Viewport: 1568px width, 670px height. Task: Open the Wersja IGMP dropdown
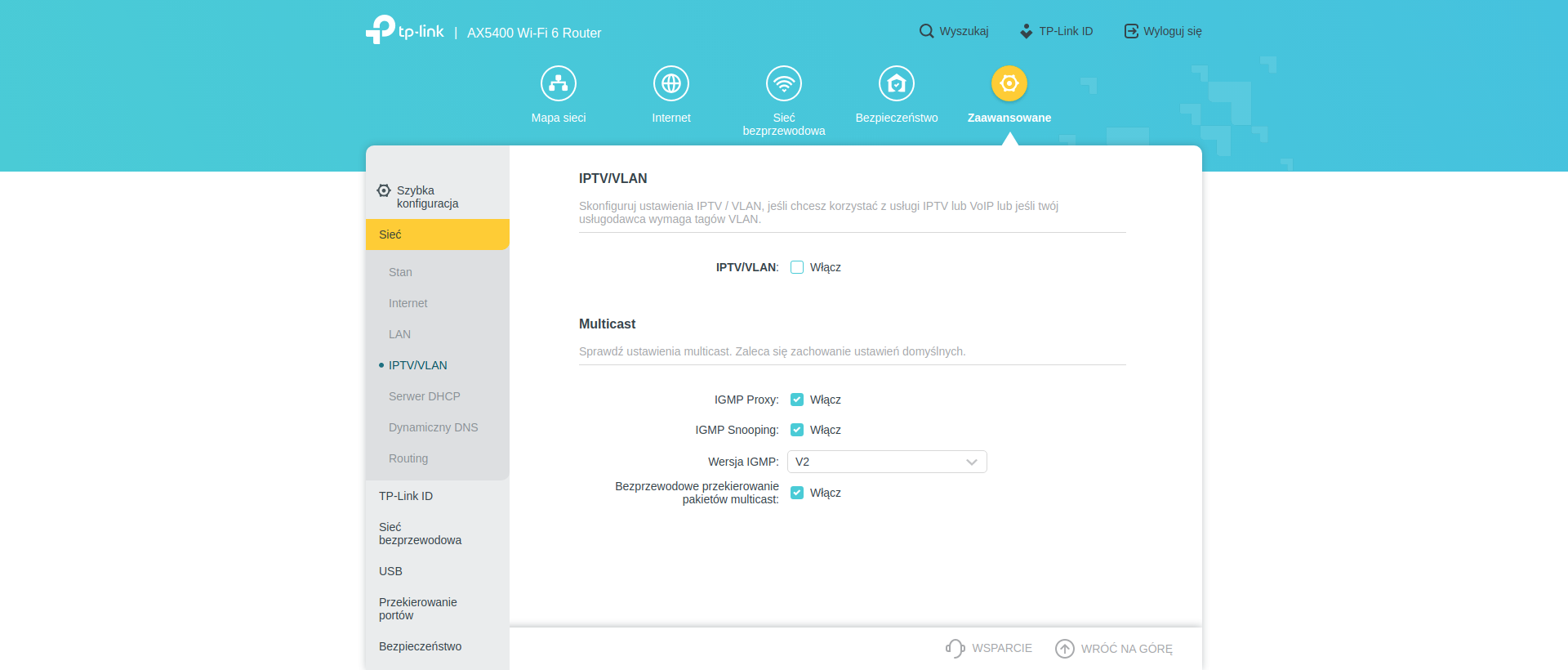tap(887, 462)
